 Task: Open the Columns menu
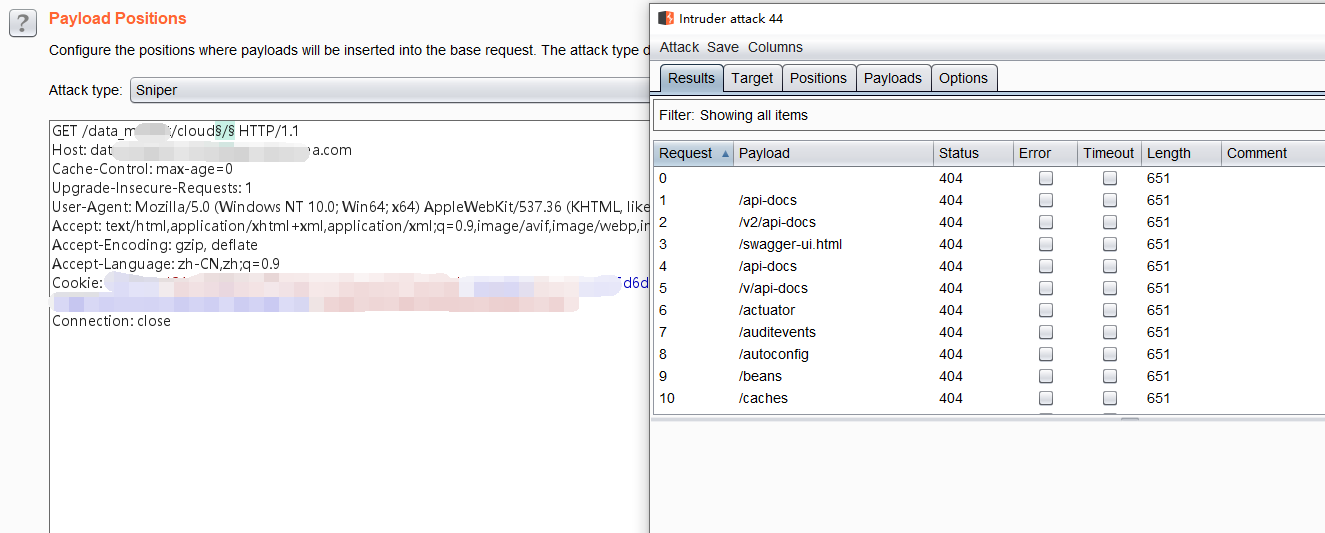775,47
